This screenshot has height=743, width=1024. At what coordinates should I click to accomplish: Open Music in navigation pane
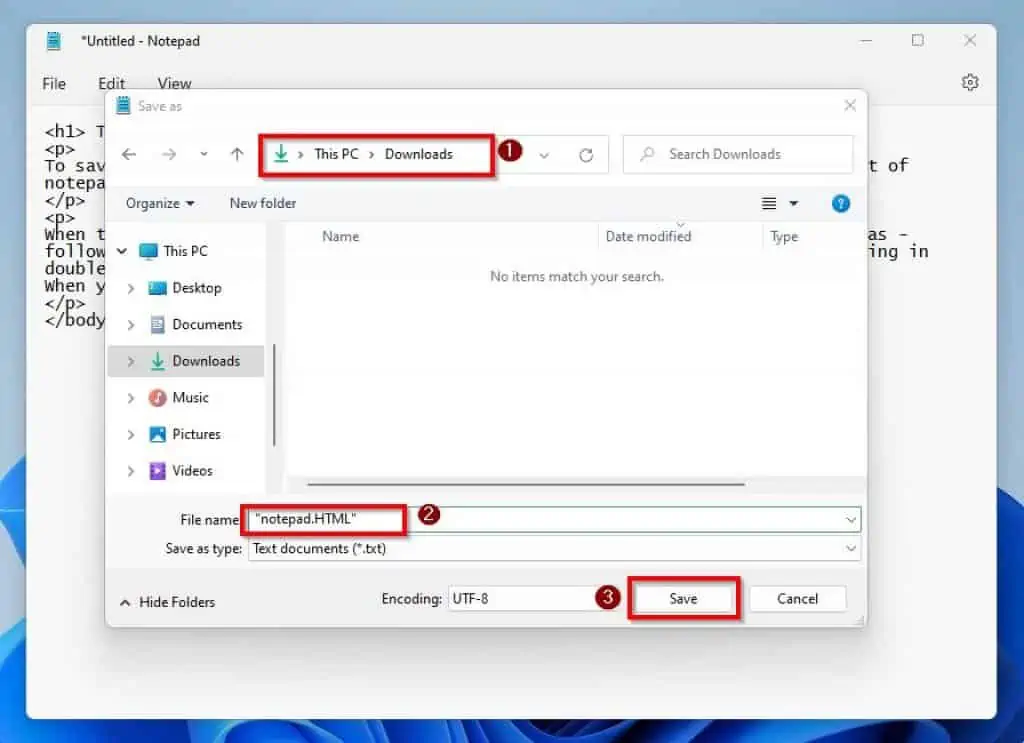click(x=190, y=398)
